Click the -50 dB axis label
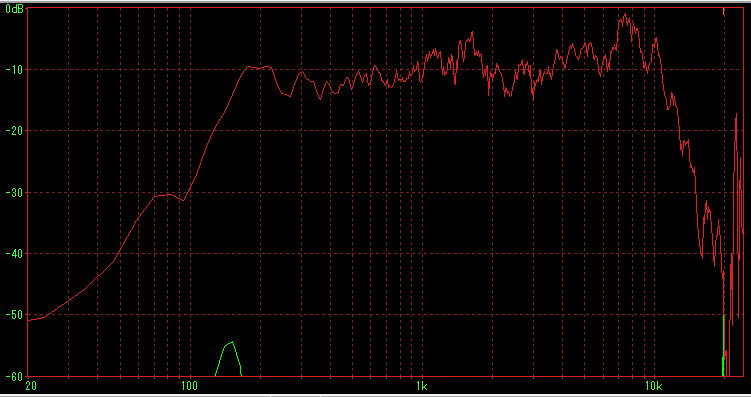Screen dimensions: 751x397 tap(14, 315)
